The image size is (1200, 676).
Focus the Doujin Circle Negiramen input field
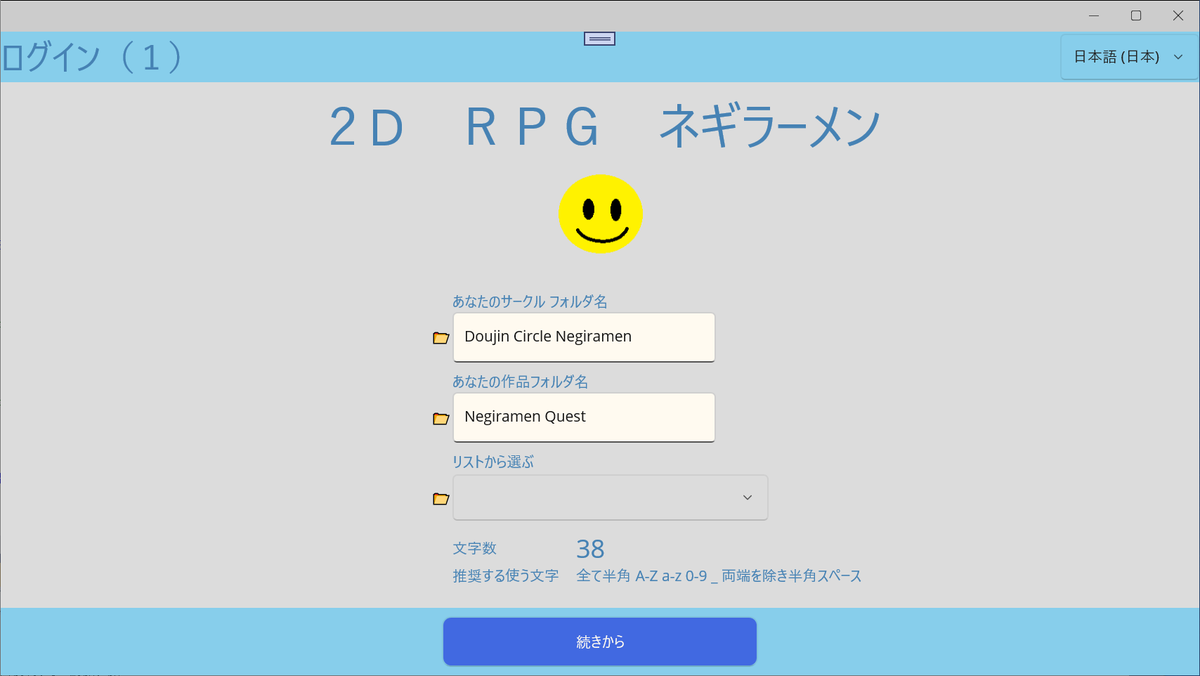point(584,337)
